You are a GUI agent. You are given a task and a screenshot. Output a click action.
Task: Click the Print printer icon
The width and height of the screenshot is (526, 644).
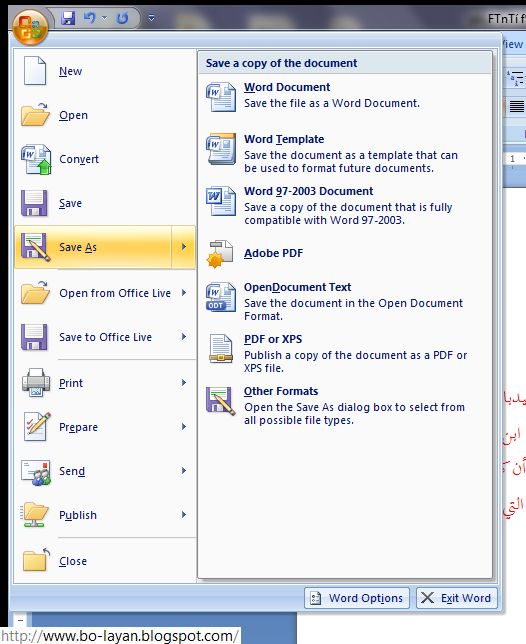click(36, 383)
